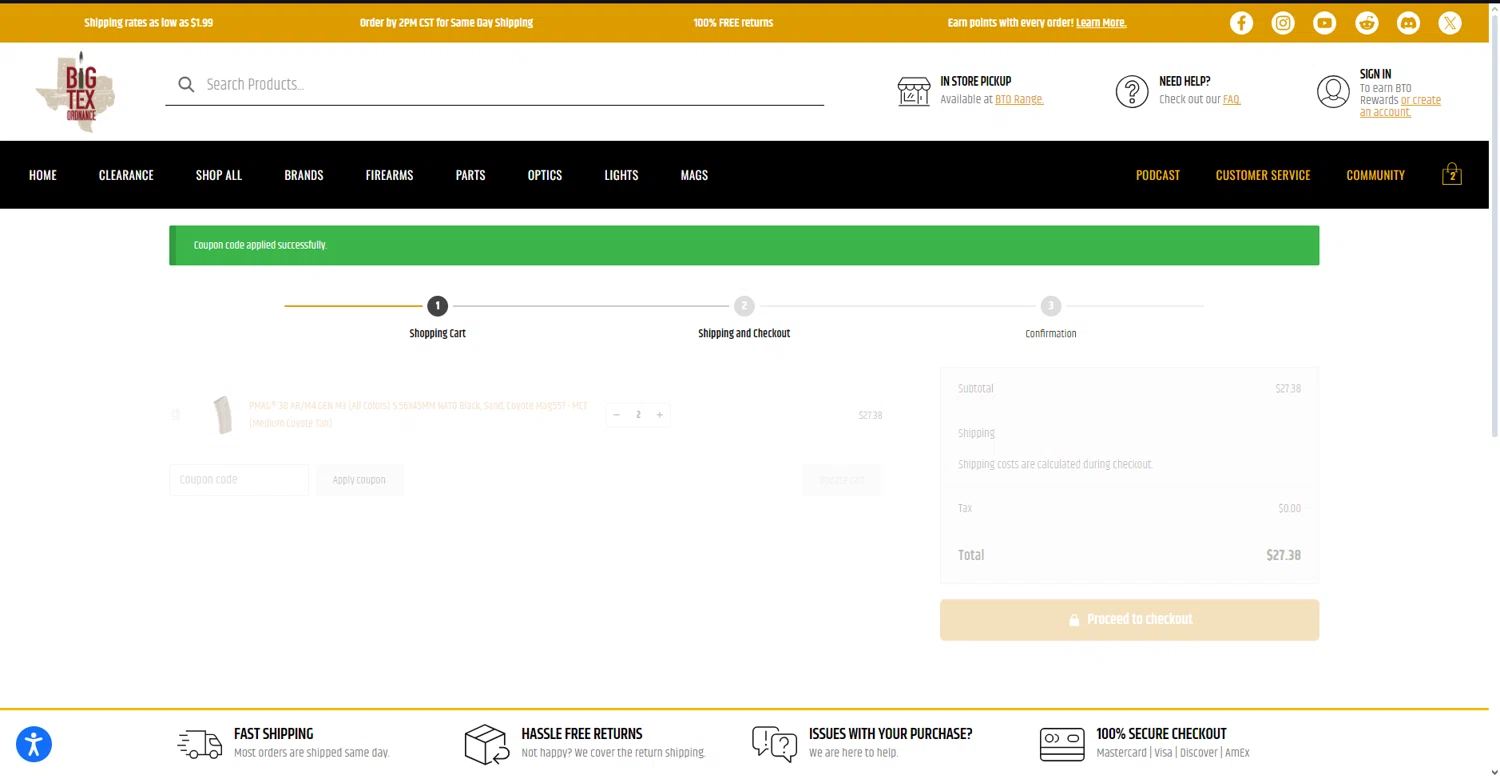Screen dimensions: 1500x776
Task: Open the Firearms menu item
Action: [389, 175]
